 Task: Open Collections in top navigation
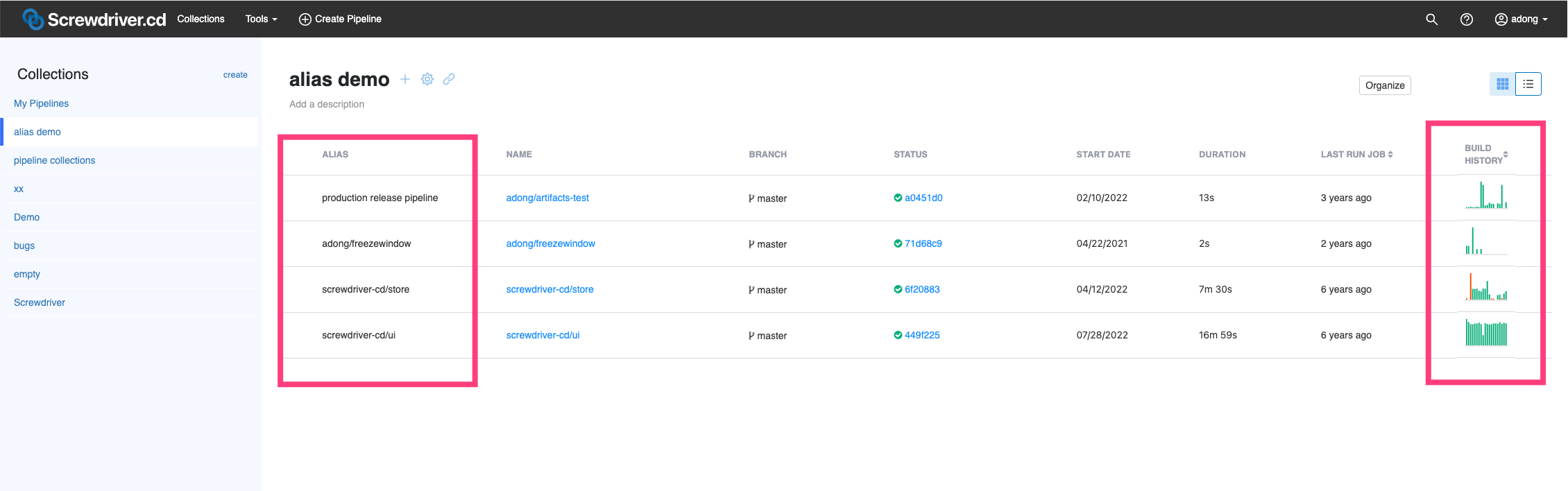(201, 19)
